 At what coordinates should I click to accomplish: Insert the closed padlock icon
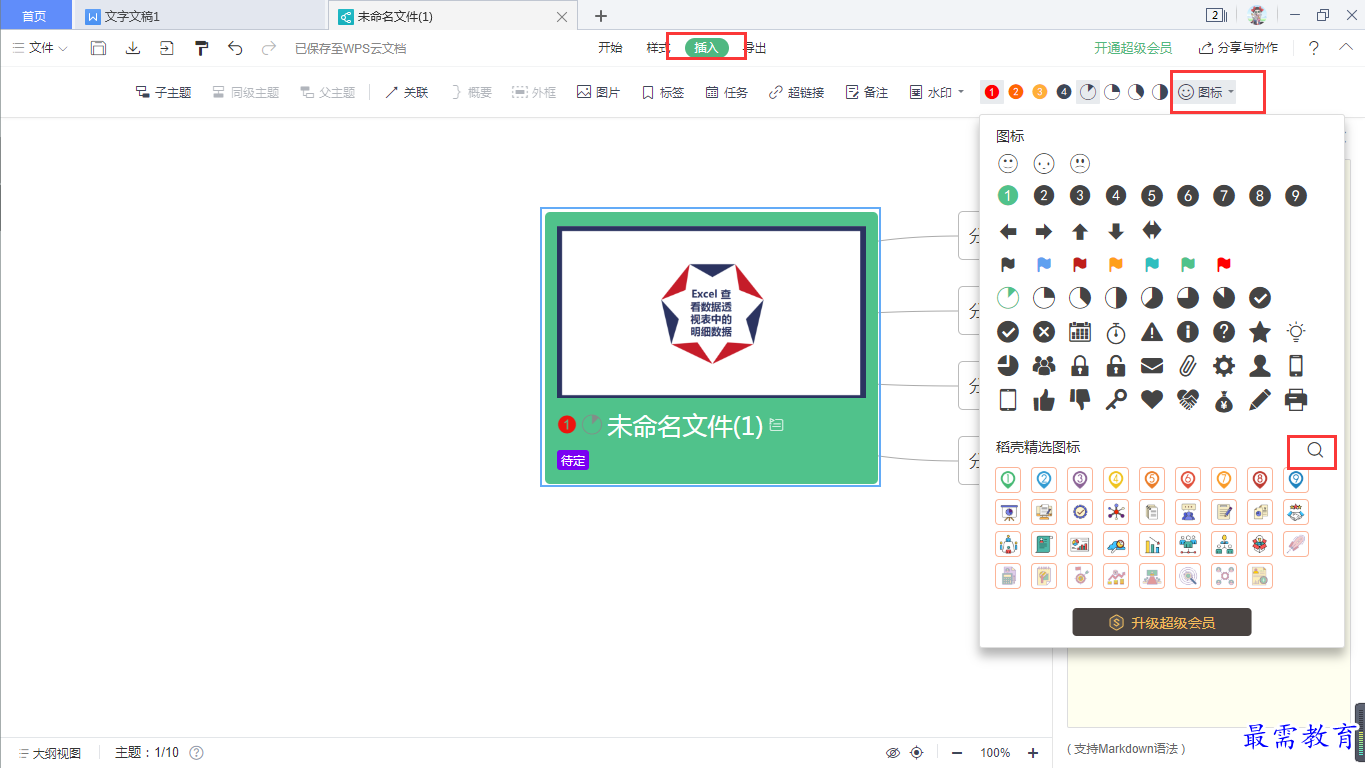tap(1080, 366)
